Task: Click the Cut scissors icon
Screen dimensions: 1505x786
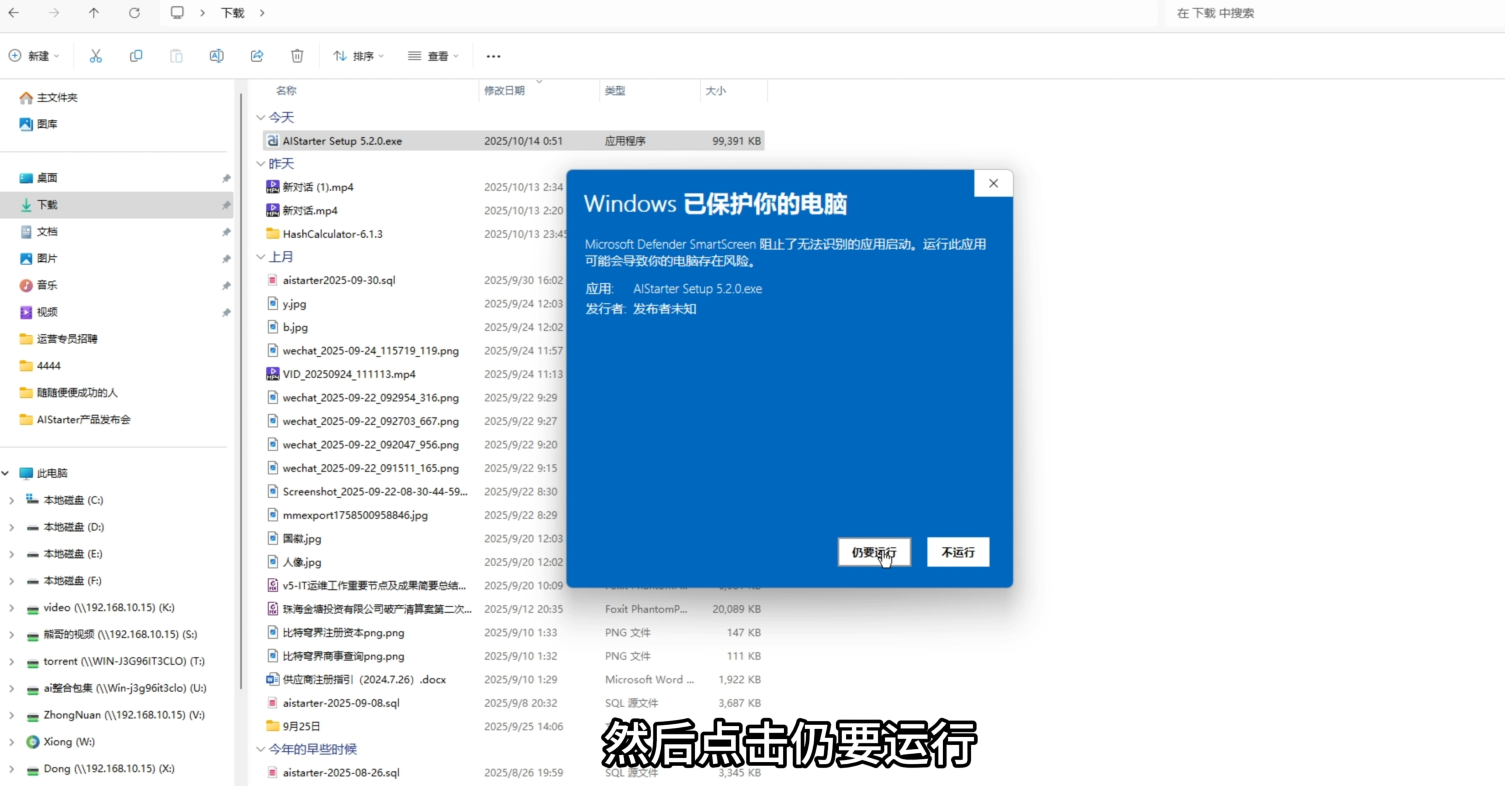Action: pyautogui.click(x=96, y=56)
